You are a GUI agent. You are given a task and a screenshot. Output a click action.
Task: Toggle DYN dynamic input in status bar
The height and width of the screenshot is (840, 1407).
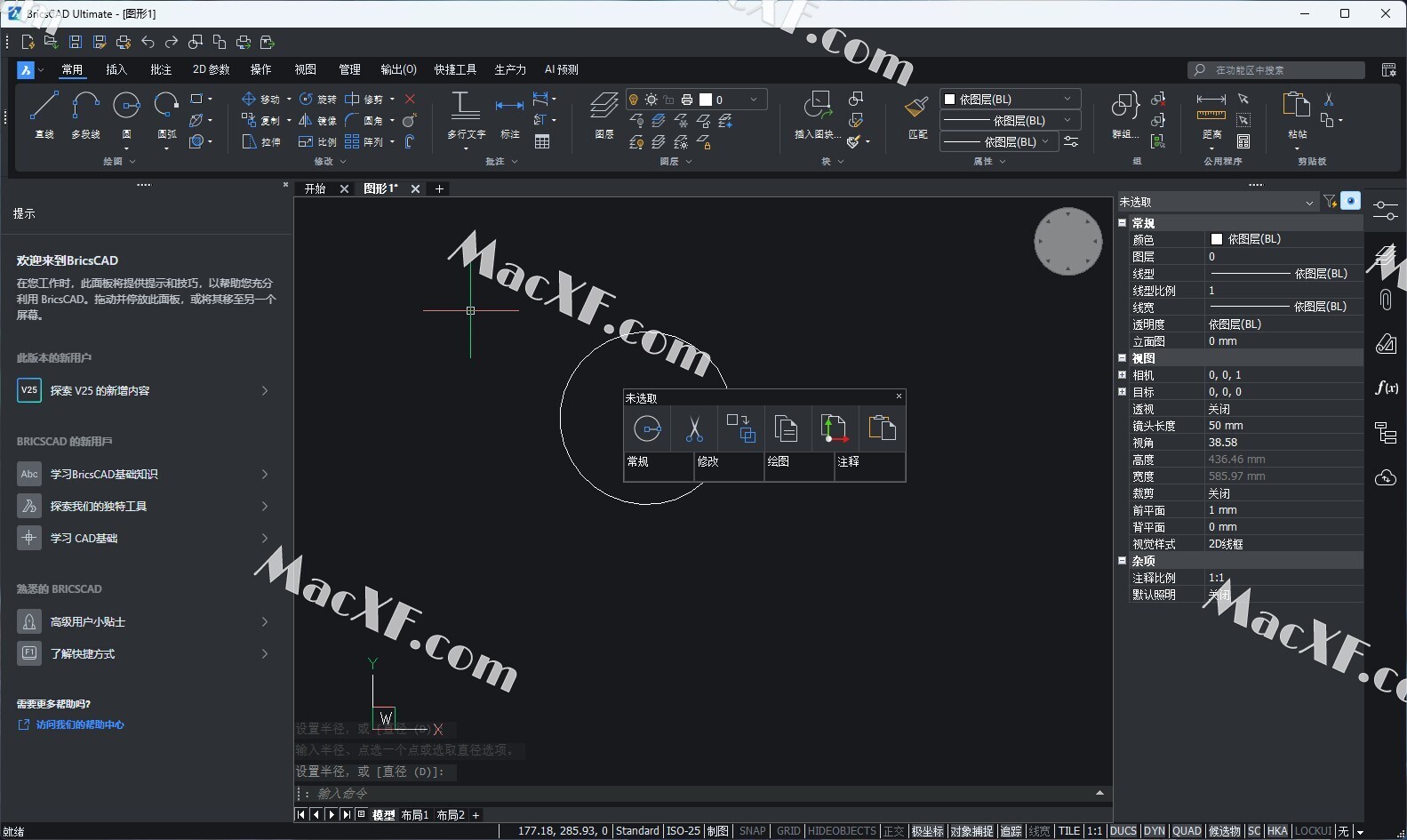[x=1154, y=831]
